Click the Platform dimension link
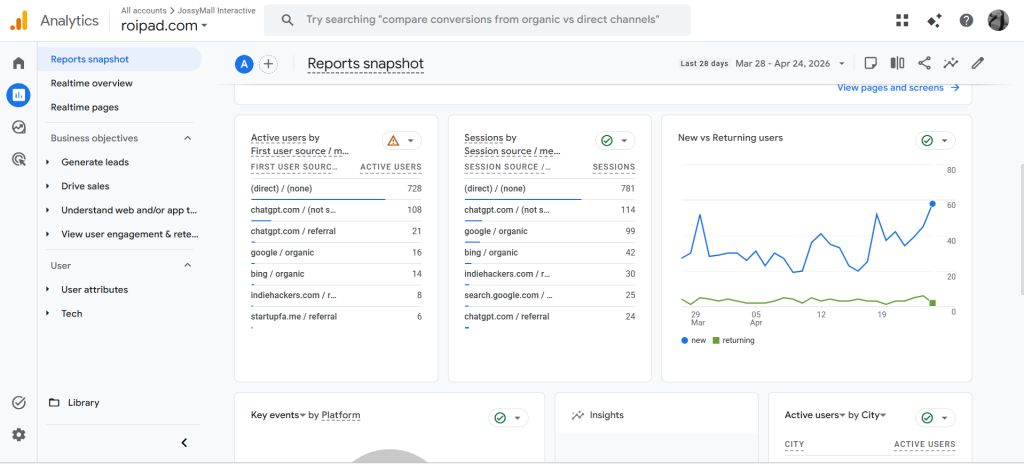 pos(340,415)
